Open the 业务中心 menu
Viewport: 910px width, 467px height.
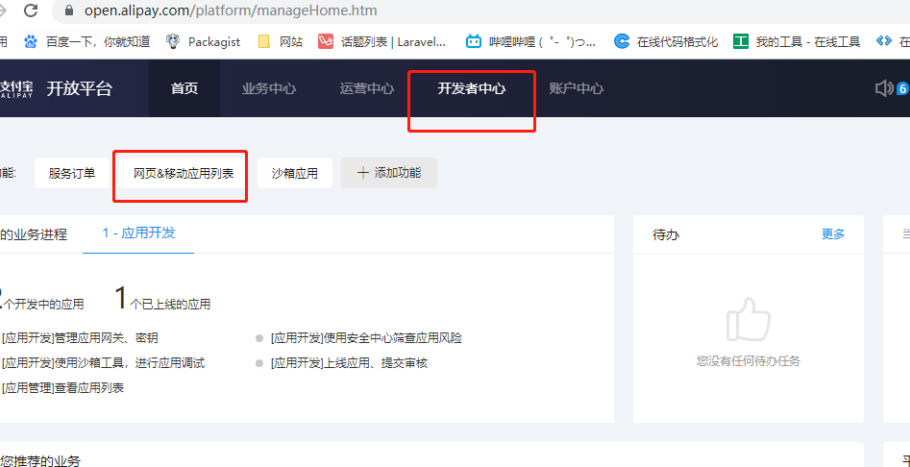coord(269,88)
